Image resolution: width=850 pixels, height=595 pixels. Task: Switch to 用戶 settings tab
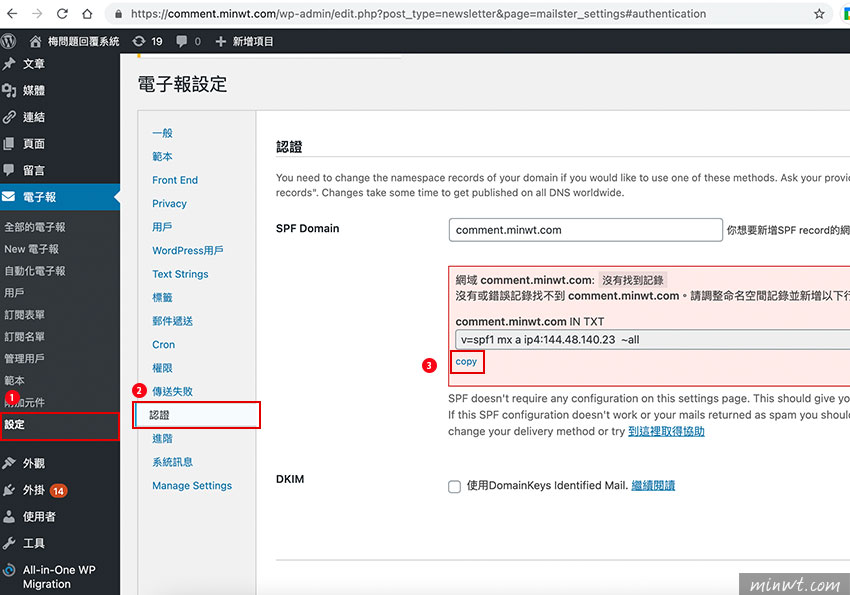163,227
